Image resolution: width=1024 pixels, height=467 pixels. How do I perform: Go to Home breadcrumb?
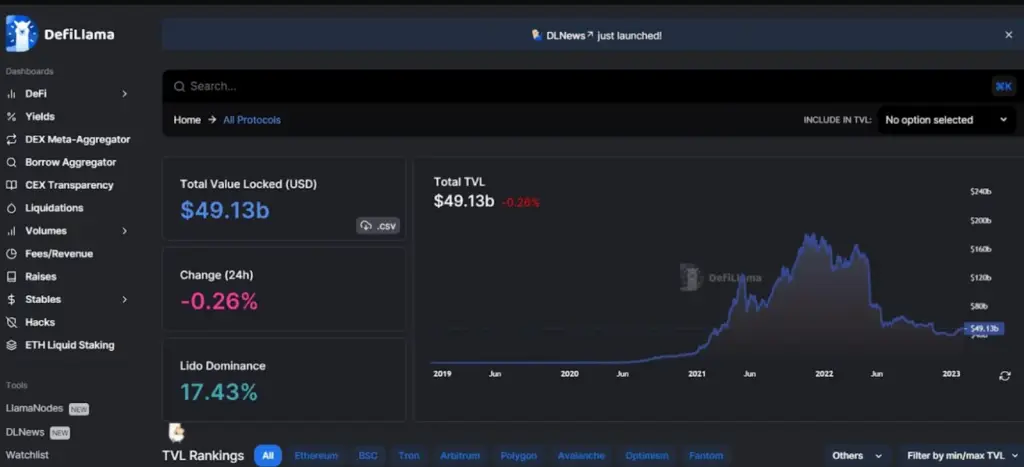[187, 120]
